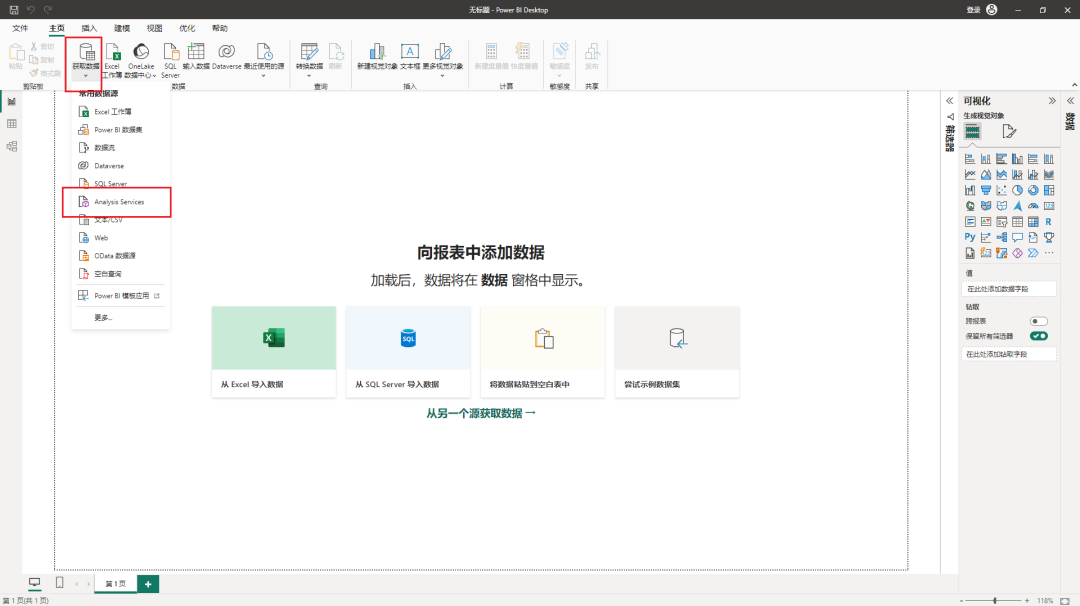Click the Save icon in title bar
This screenshot has width=1080, height=606.
(x=14, y=10)
